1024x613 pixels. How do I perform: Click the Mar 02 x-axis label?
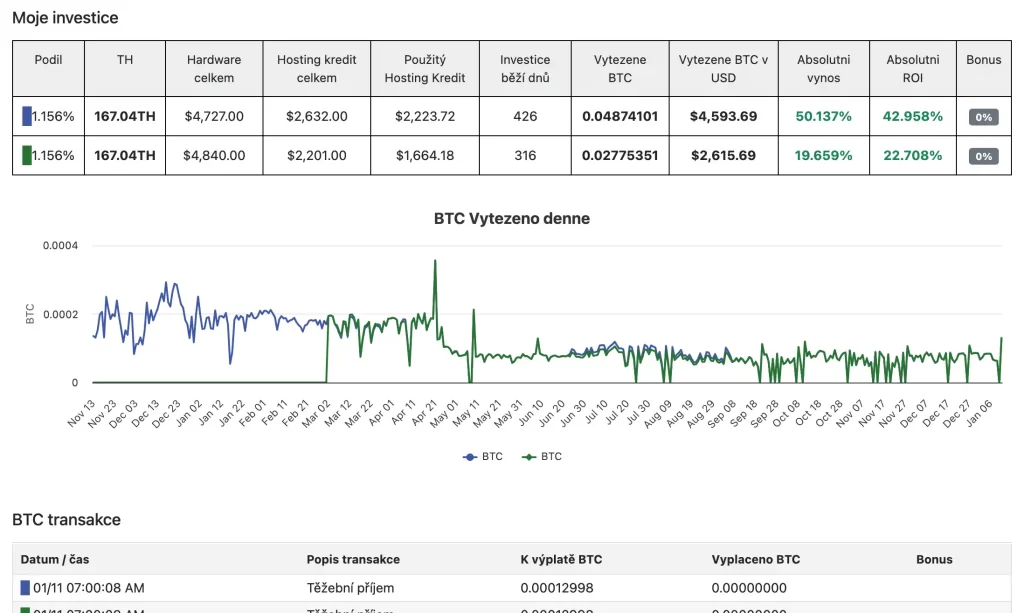click(316, 413)
